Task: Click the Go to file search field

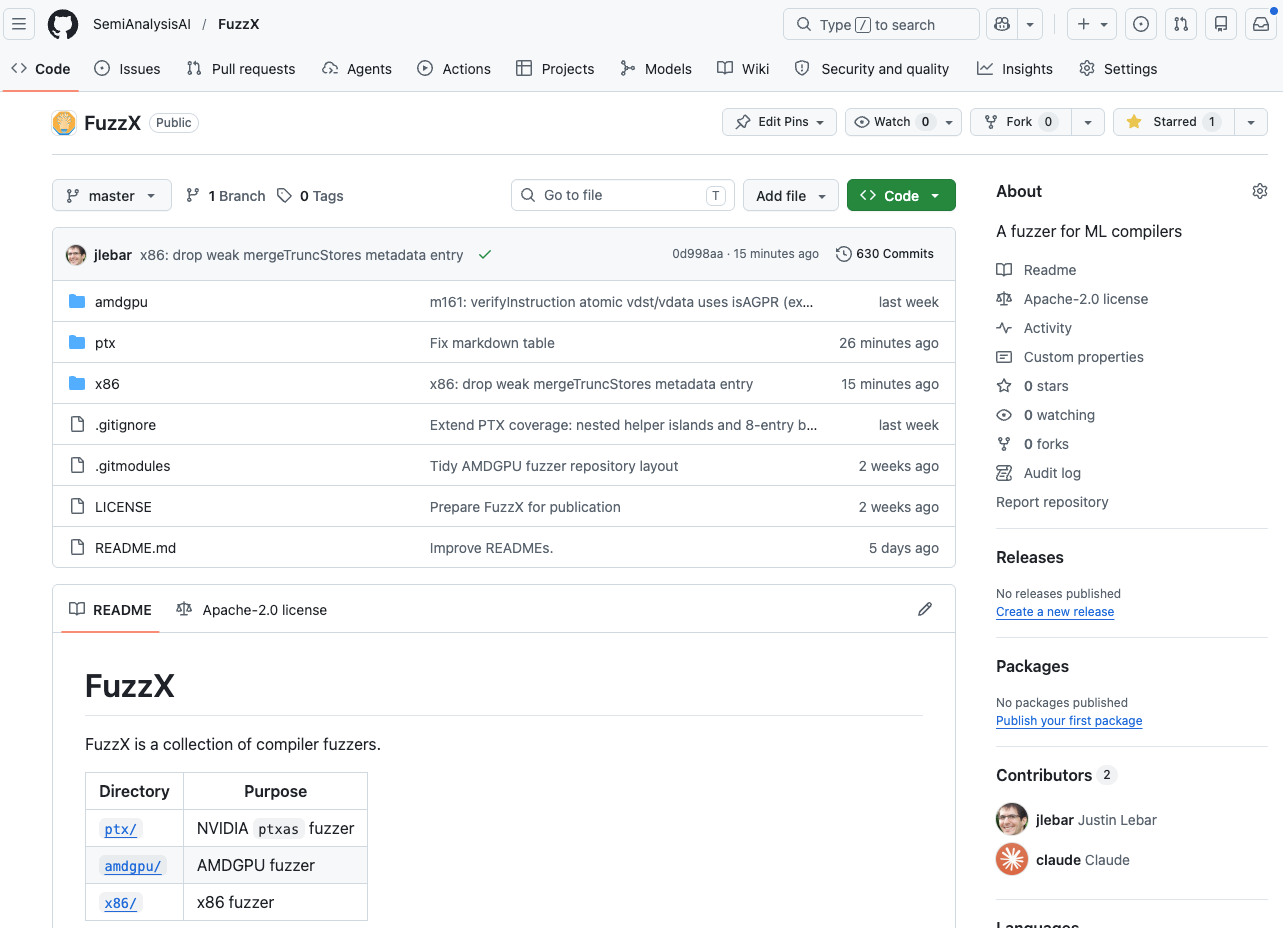Action: tap(623, 196)
